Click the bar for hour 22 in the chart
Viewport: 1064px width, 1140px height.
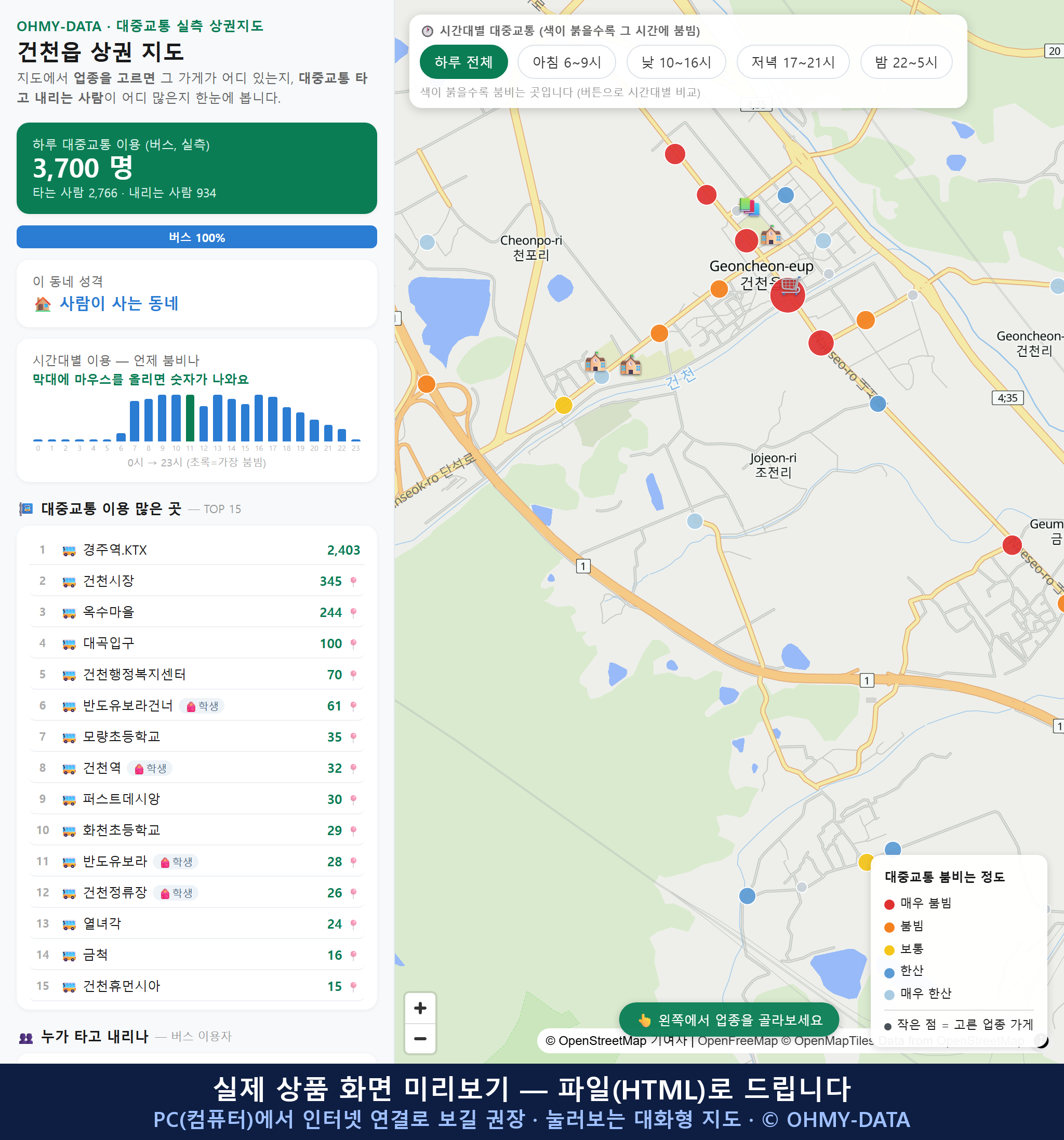342,435
